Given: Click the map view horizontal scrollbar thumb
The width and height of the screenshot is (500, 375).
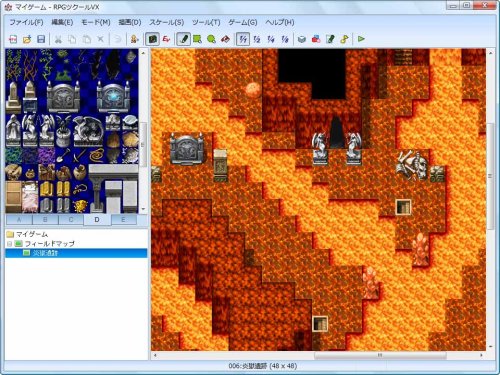Looking at the screenshot, I should 380,355.
